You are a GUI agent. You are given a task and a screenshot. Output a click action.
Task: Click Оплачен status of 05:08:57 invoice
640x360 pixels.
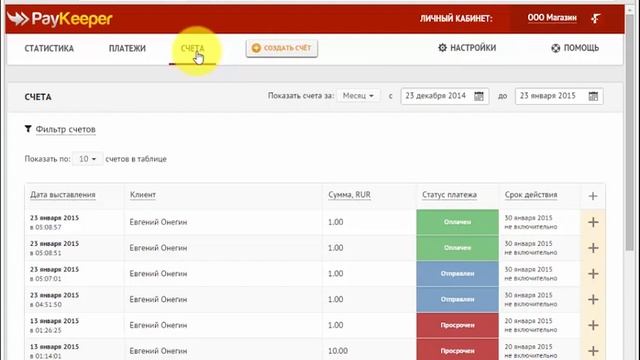point(458,222)
